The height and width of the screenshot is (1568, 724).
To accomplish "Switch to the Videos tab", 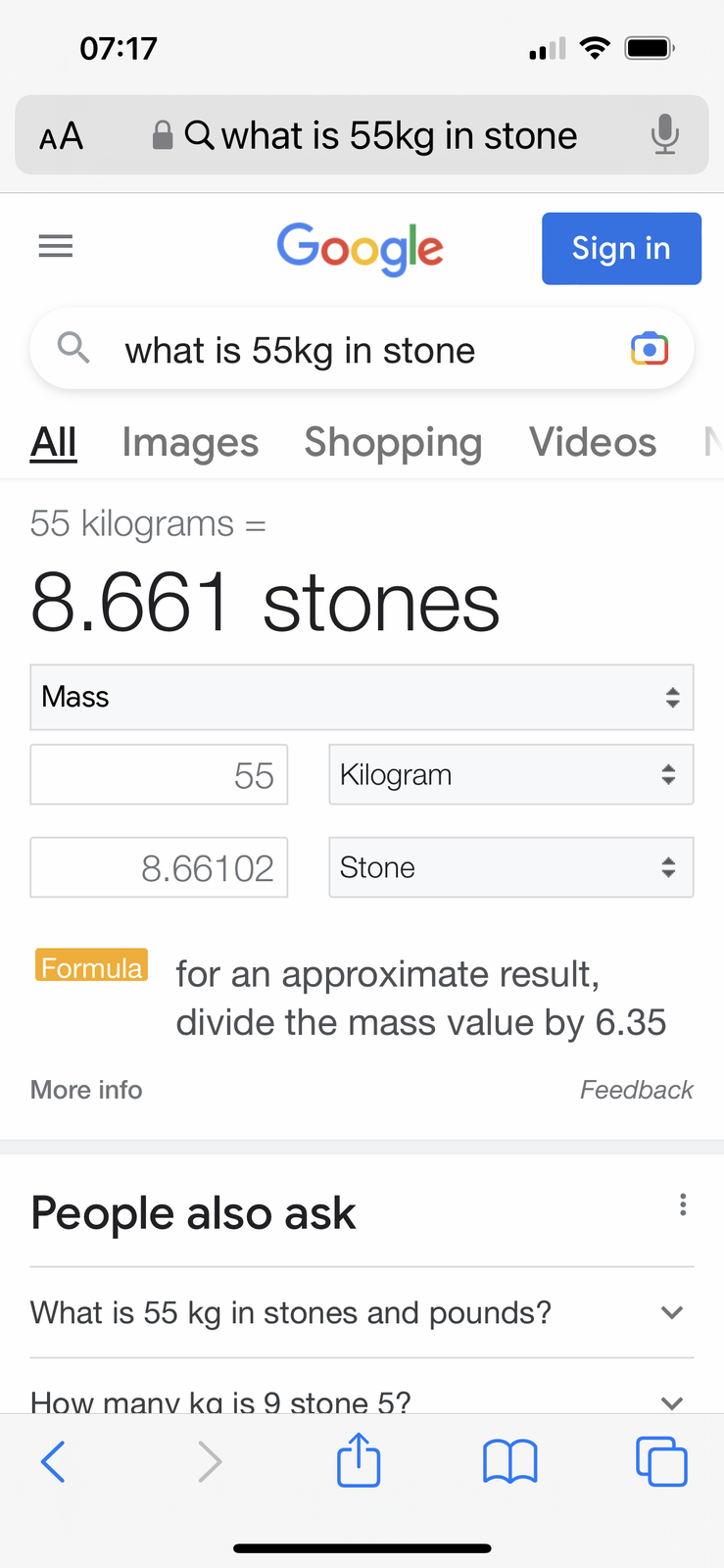I will pyautogui.click(x=593, y=443).
